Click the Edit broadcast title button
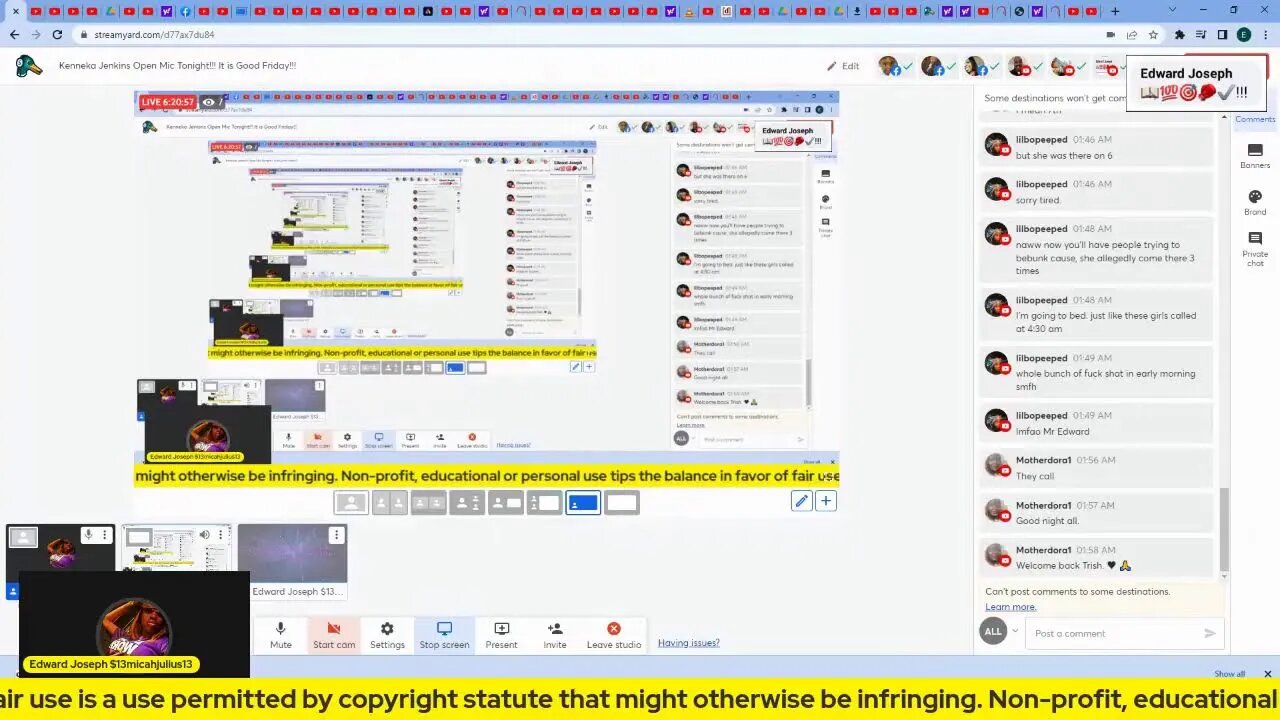The height and width of the screenshot is (720, 1280). tap(843, 66)
